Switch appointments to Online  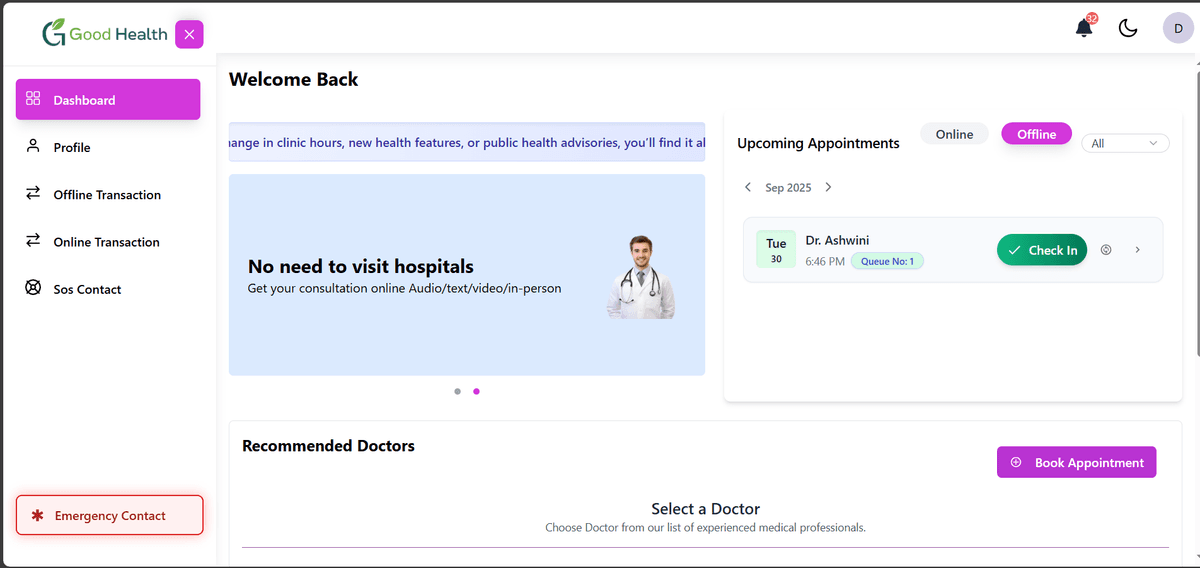coord(954,134)
